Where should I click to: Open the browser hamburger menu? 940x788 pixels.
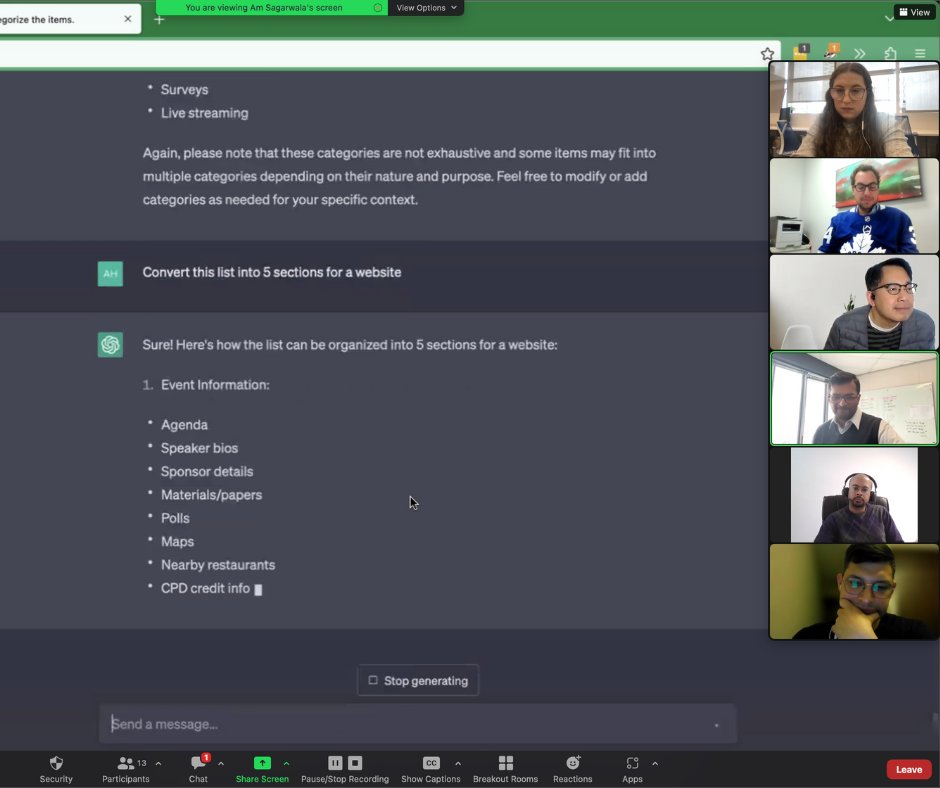click(920, 53)
